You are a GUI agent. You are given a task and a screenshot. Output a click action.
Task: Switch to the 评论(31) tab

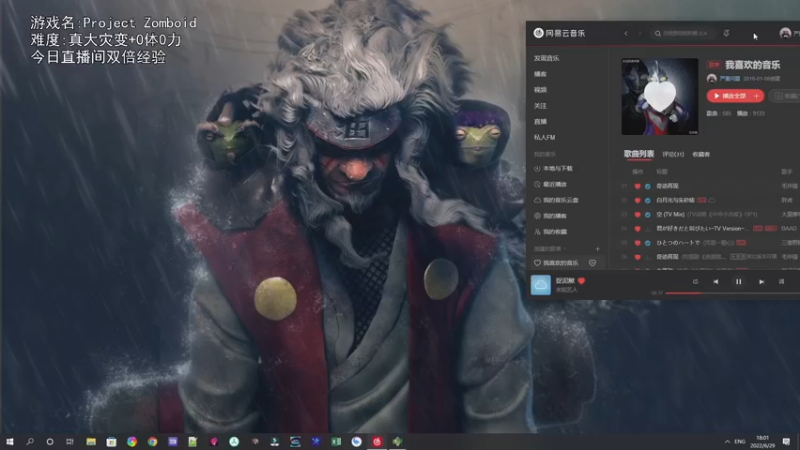point(673,154)
